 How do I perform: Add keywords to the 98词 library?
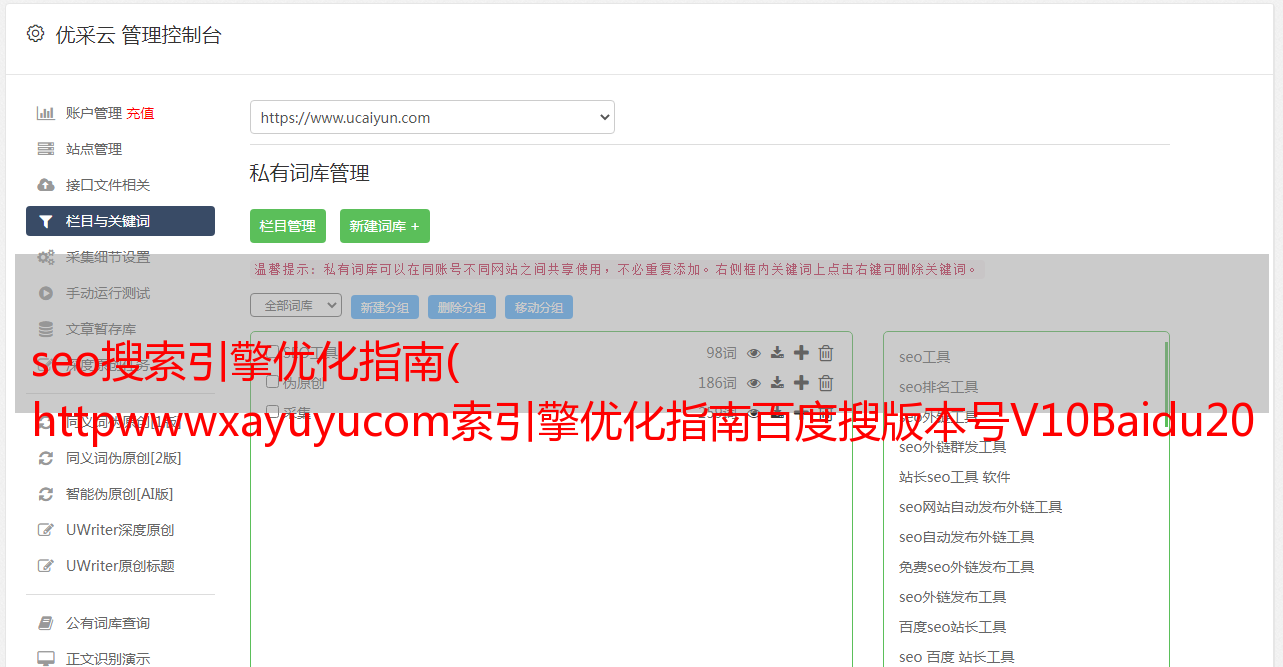tap(801, 353)
